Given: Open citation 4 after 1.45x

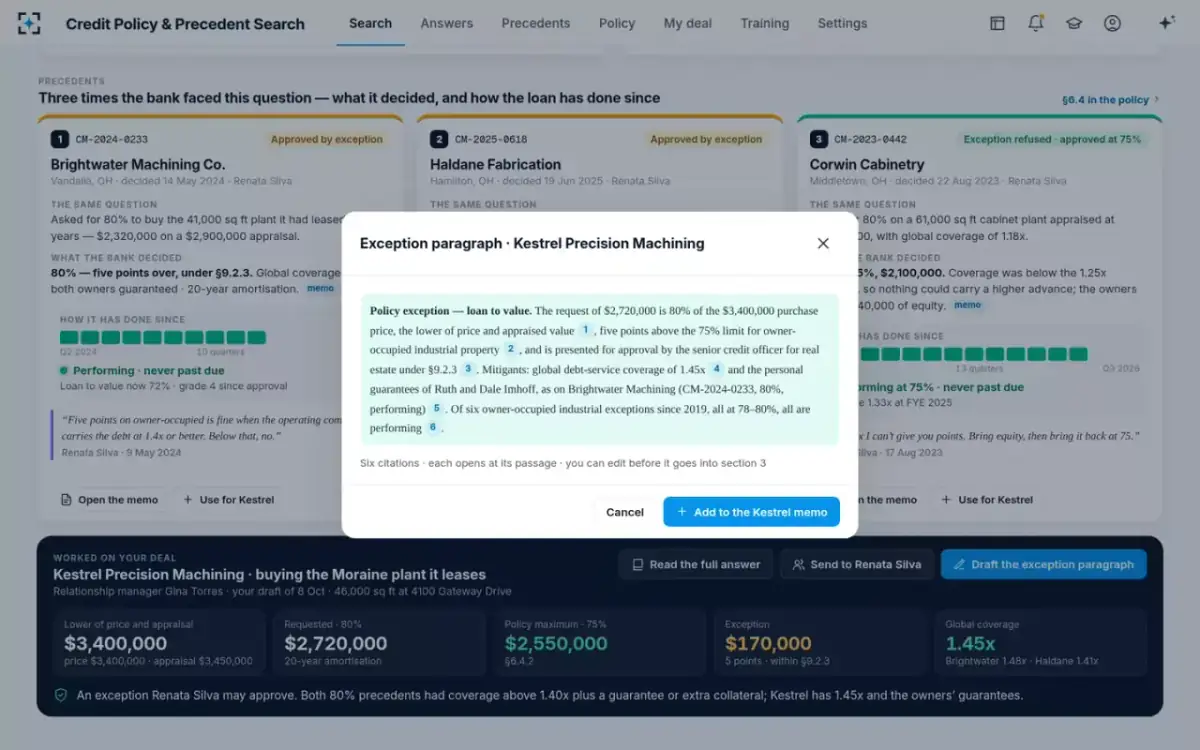Looking at the screenshot, I should click(x=717, y=369).
